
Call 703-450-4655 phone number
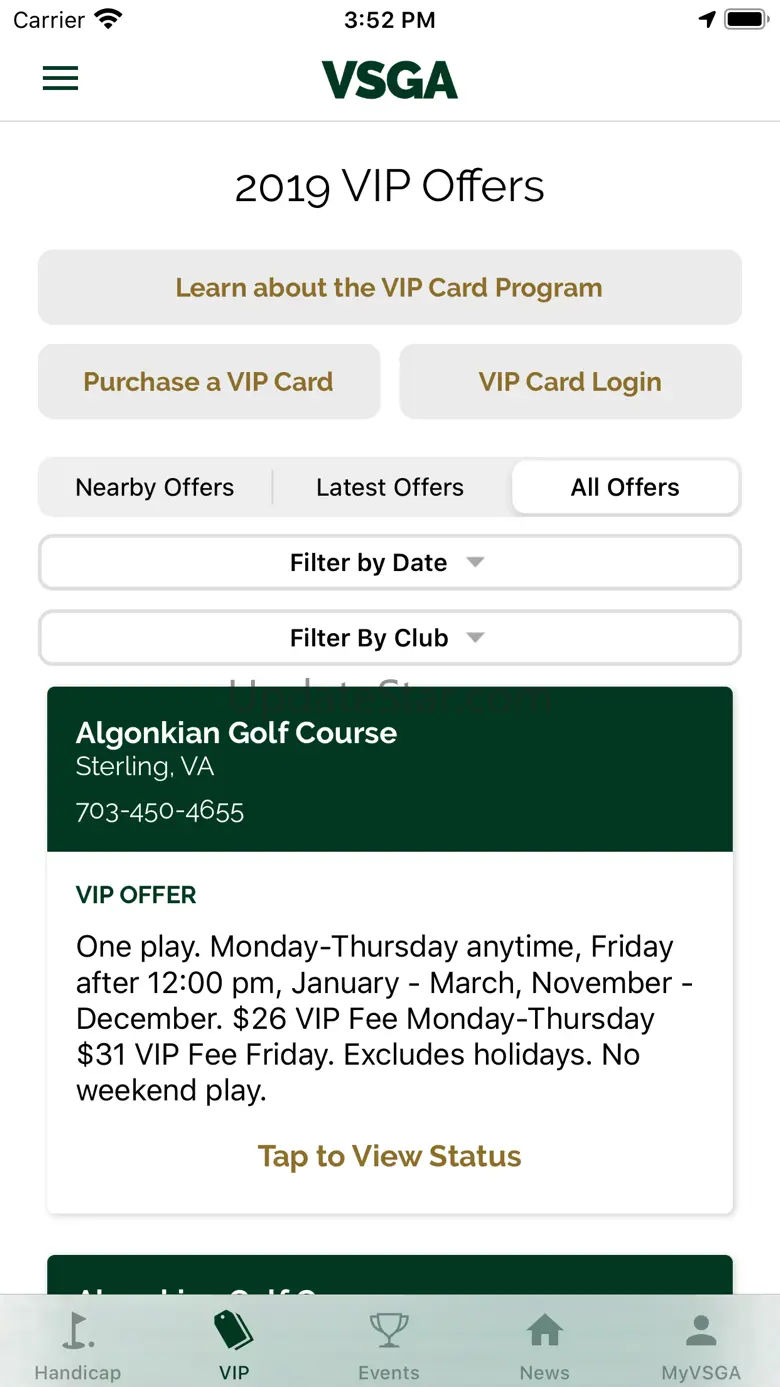[160, 810]
